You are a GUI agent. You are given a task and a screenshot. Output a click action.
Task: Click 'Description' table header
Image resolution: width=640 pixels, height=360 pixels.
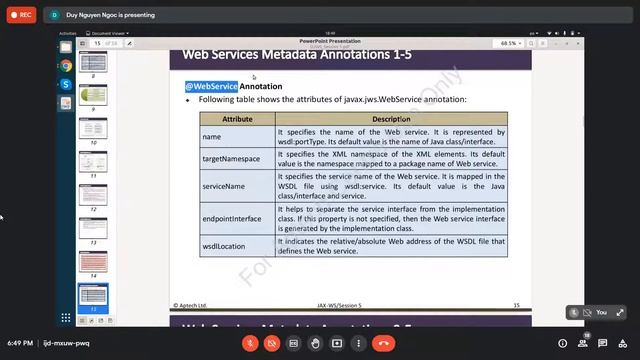(391, 119)
